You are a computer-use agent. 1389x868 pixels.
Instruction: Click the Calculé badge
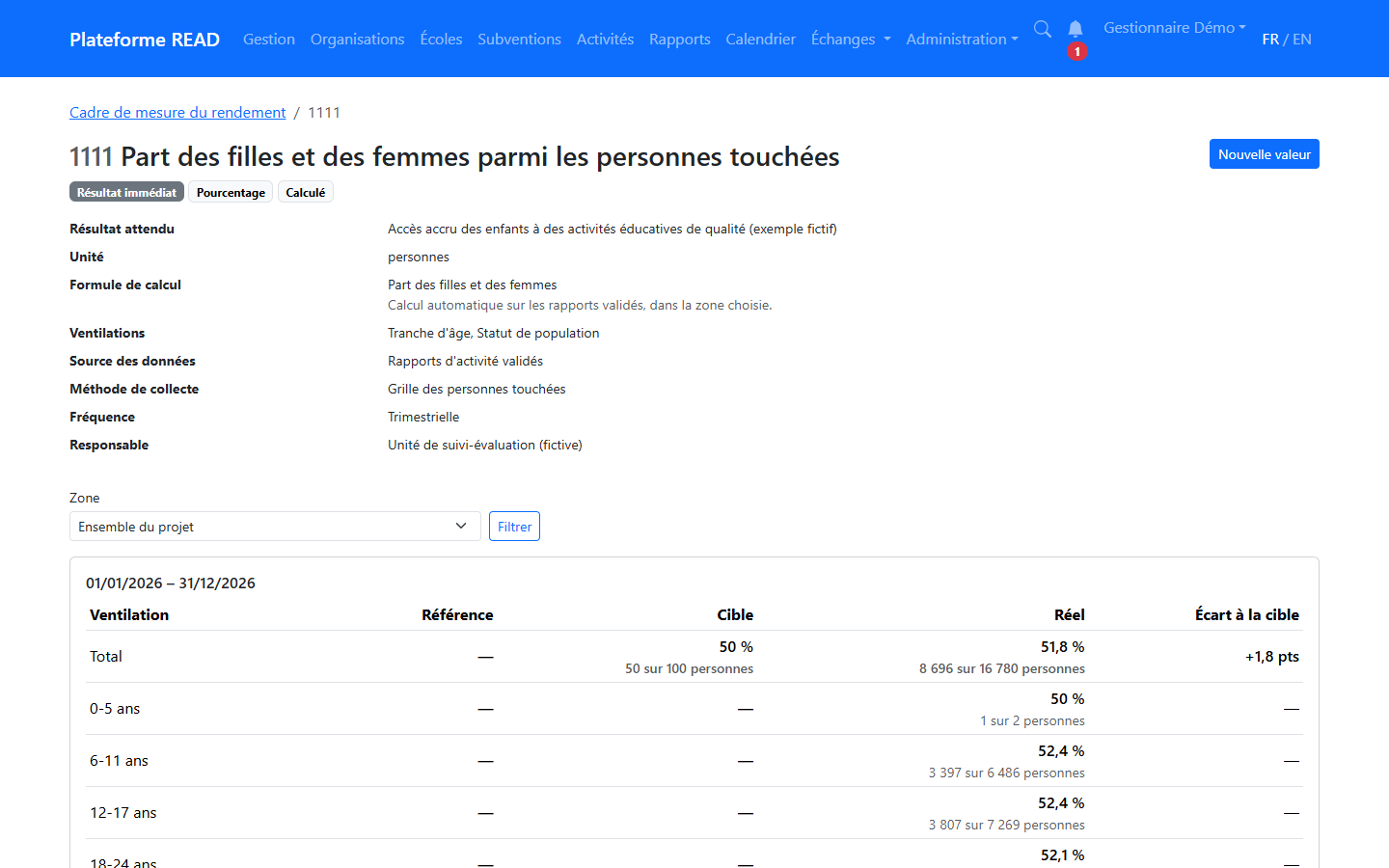(306, 192)
